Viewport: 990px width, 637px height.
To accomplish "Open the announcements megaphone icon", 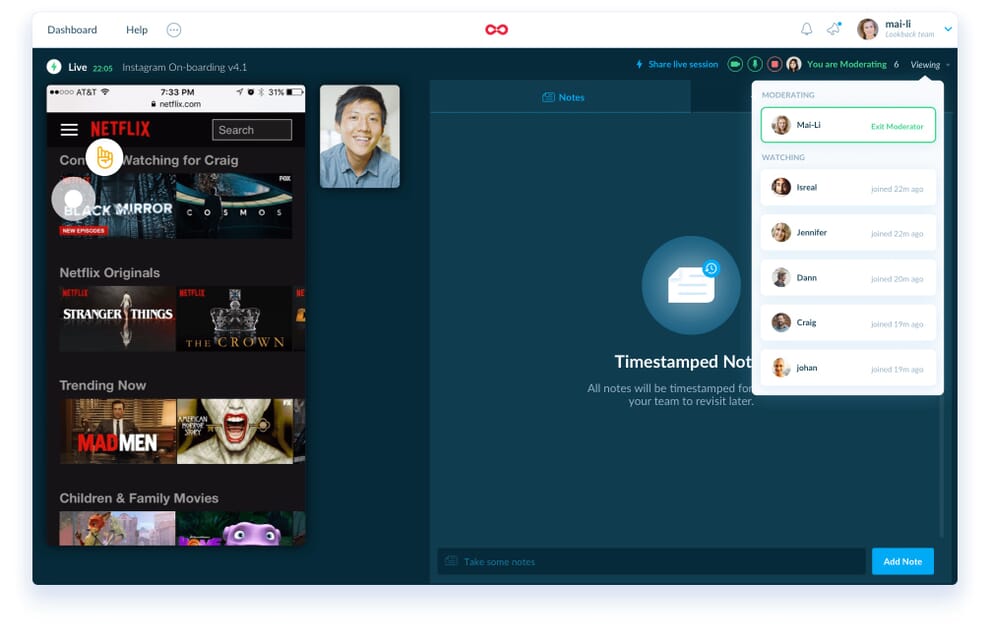I will pyautogui.click(x=834, y=28).
